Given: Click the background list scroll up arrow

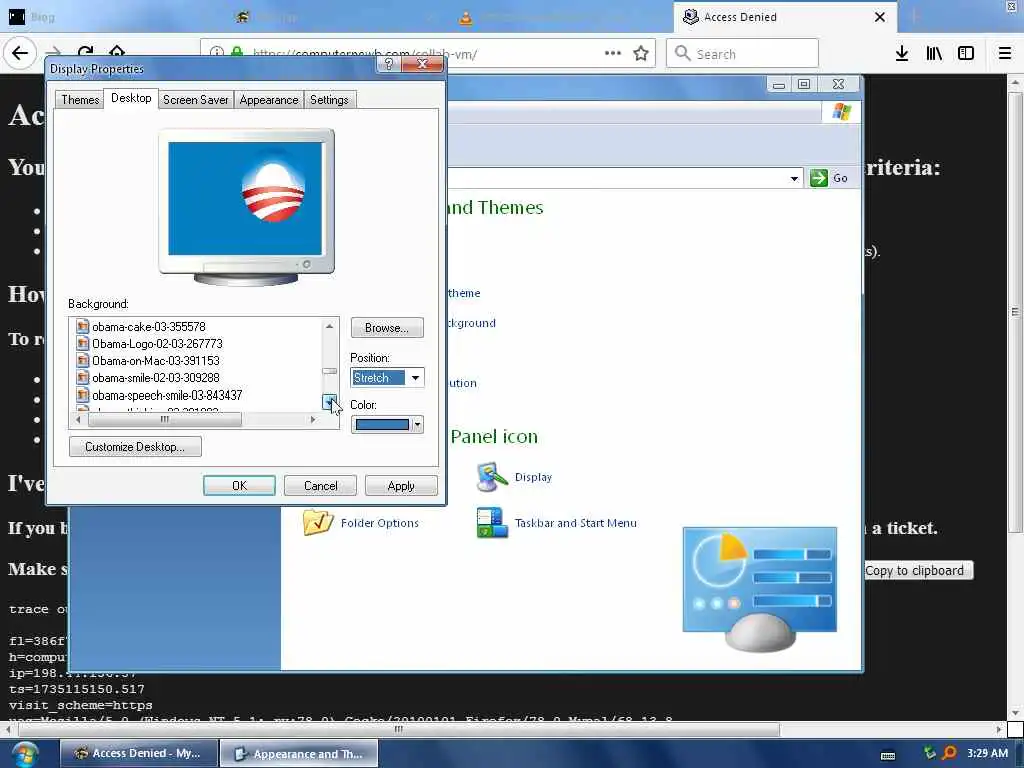Looking at the screenshot, I should point(330,326).
